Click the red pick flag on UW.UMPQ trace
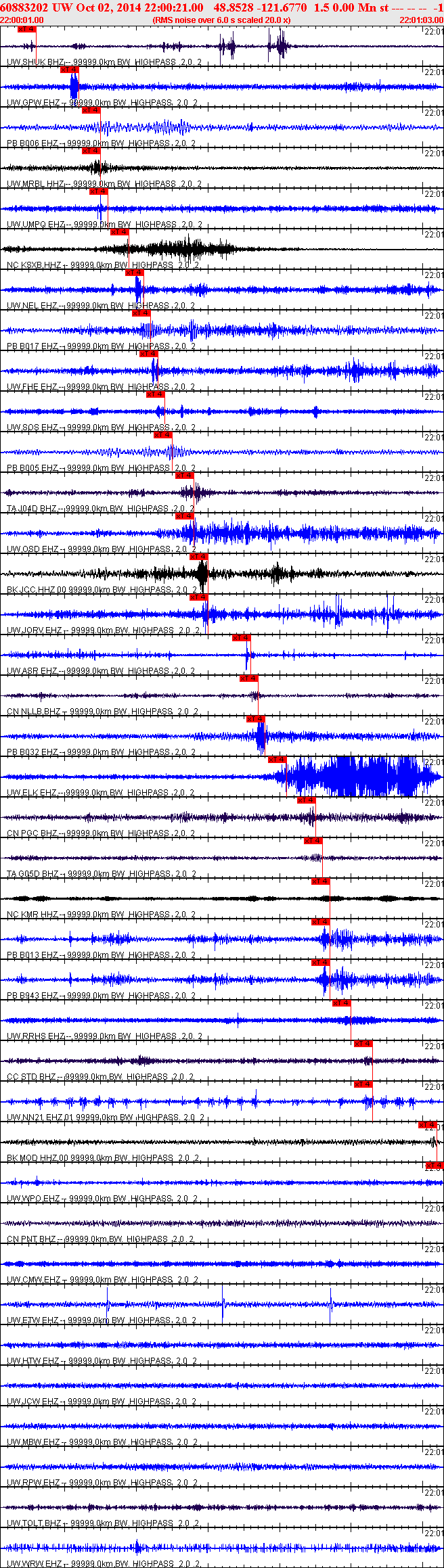This screenshot has width=444, height=1568. pyautogui.click(x=98, y=191)
